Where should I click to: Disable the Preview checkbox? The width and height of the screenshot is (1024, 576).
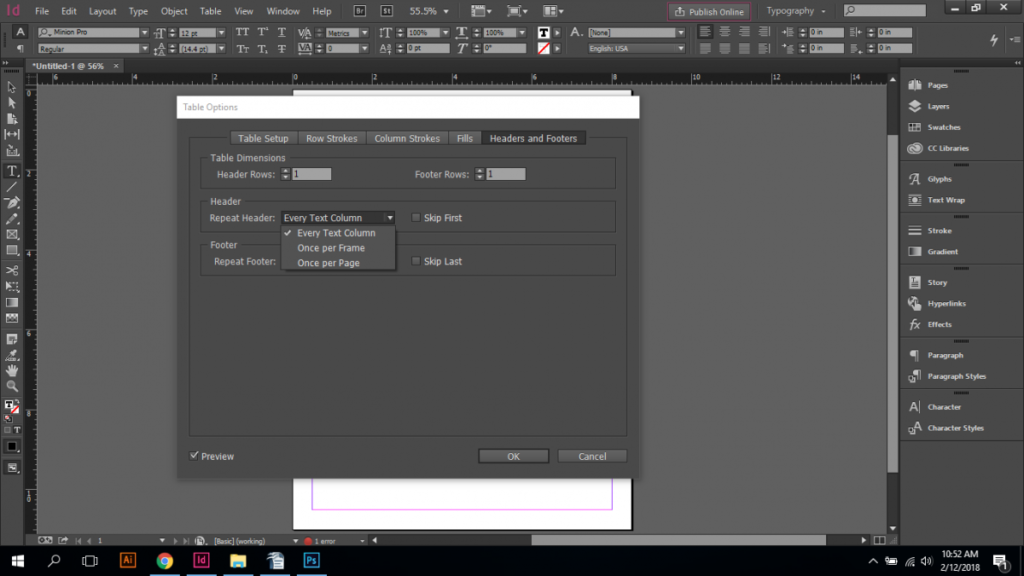click(x=196, y=456)
